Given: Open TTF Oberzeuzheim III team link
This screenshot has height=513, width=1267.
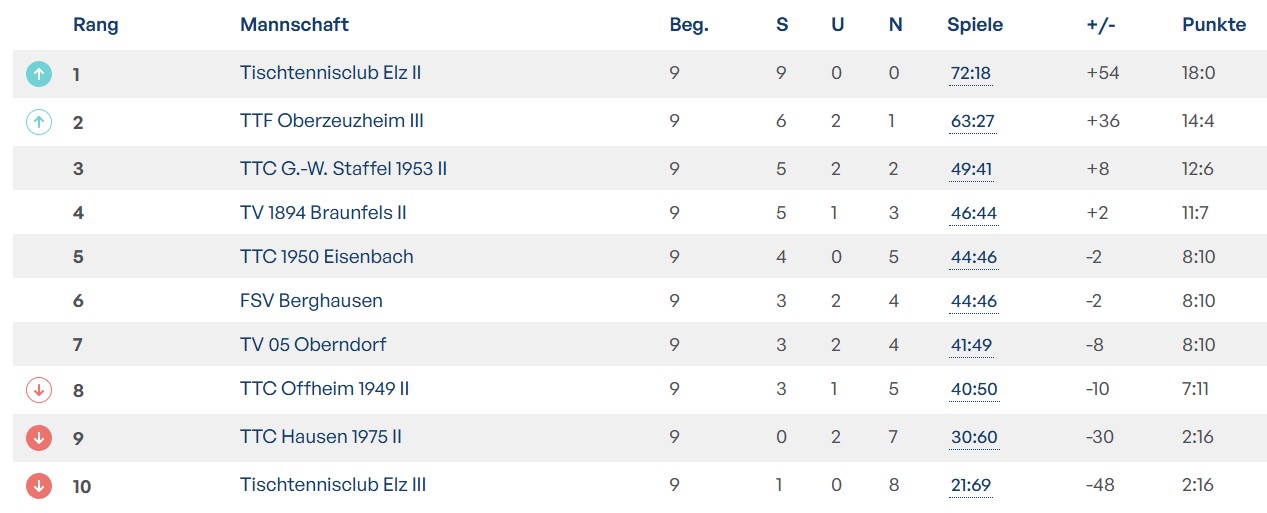Looking at the screenshot, I should click(x=332, y=121).
